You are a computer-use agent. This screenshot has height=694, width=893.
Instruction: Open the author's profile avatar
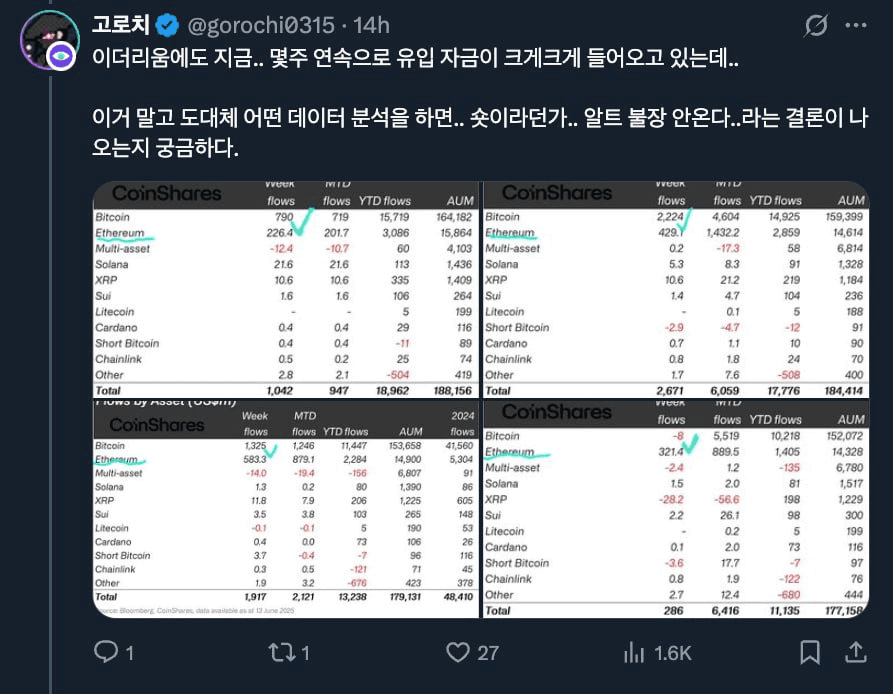[50, 40]
